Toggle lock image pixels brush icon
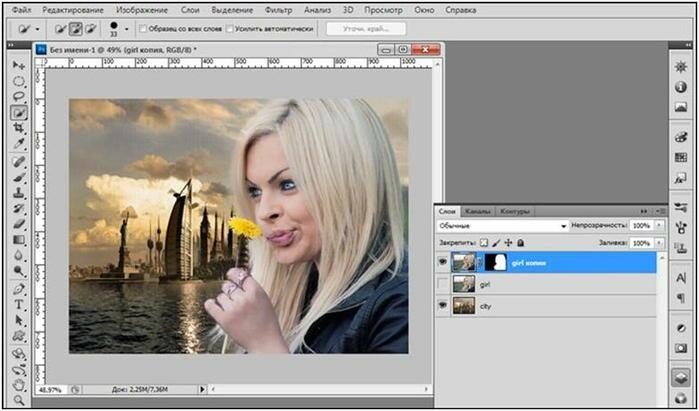699x411 pixels. pos(496,243)
